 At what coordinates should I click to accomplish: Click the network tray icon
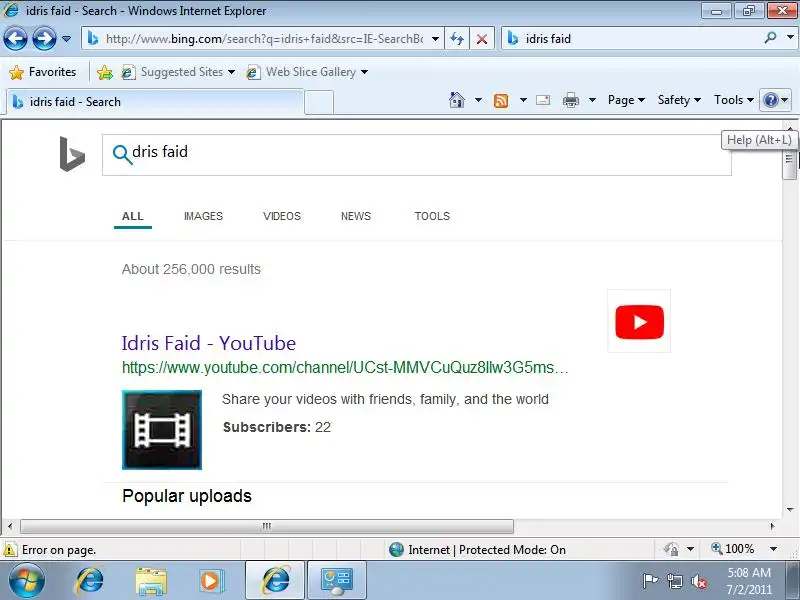click(675, 581)
